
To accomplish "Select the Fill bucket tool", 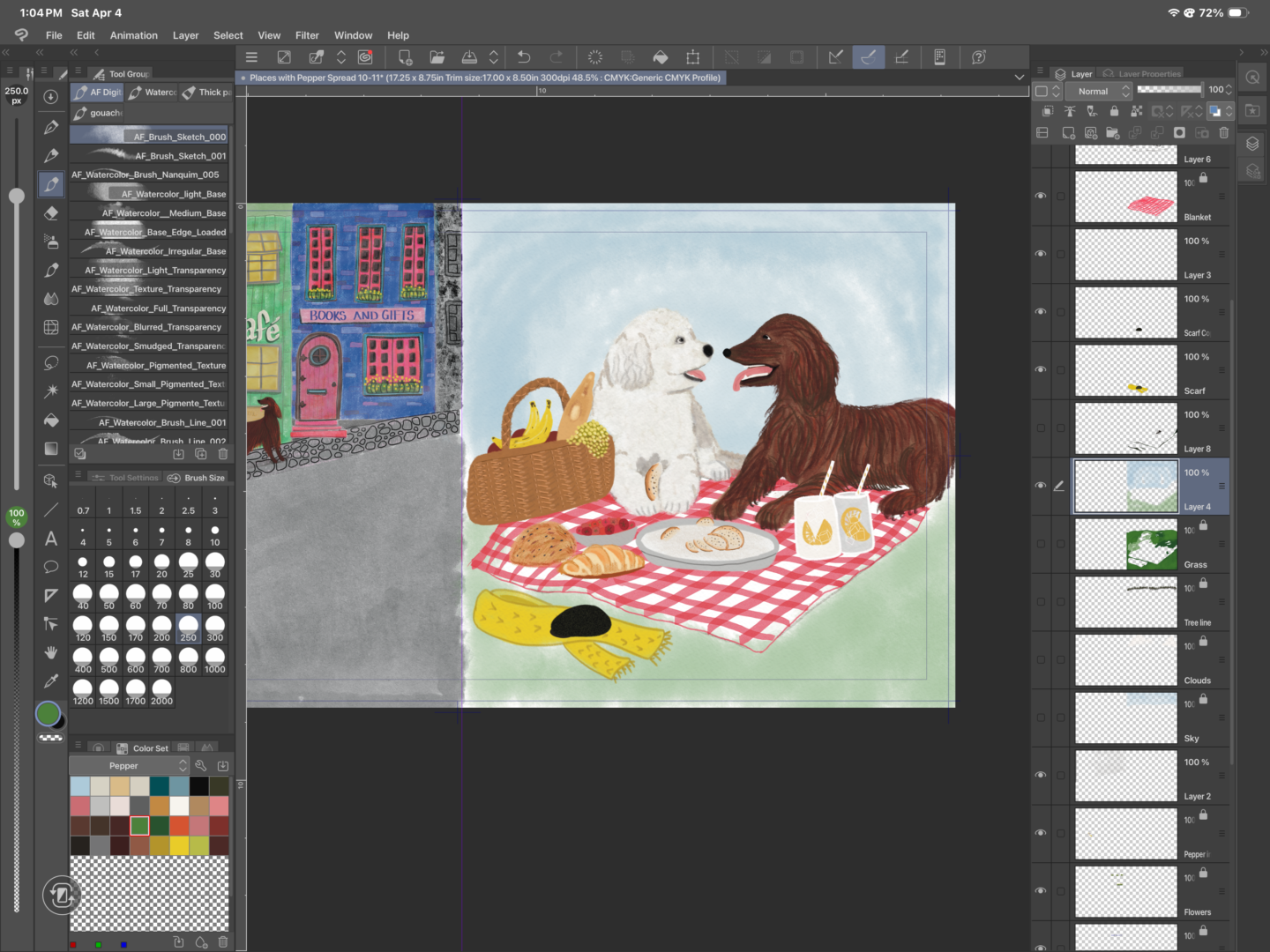I will 51,420.
